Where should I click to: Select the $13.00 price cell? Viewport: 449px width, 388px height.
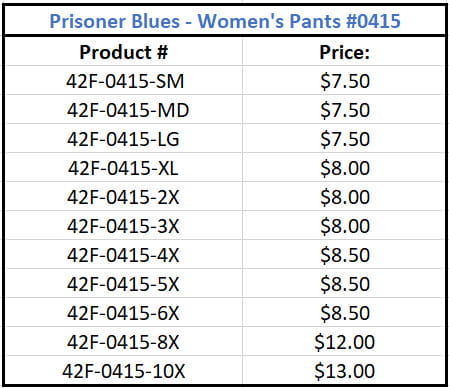[345, 371]
